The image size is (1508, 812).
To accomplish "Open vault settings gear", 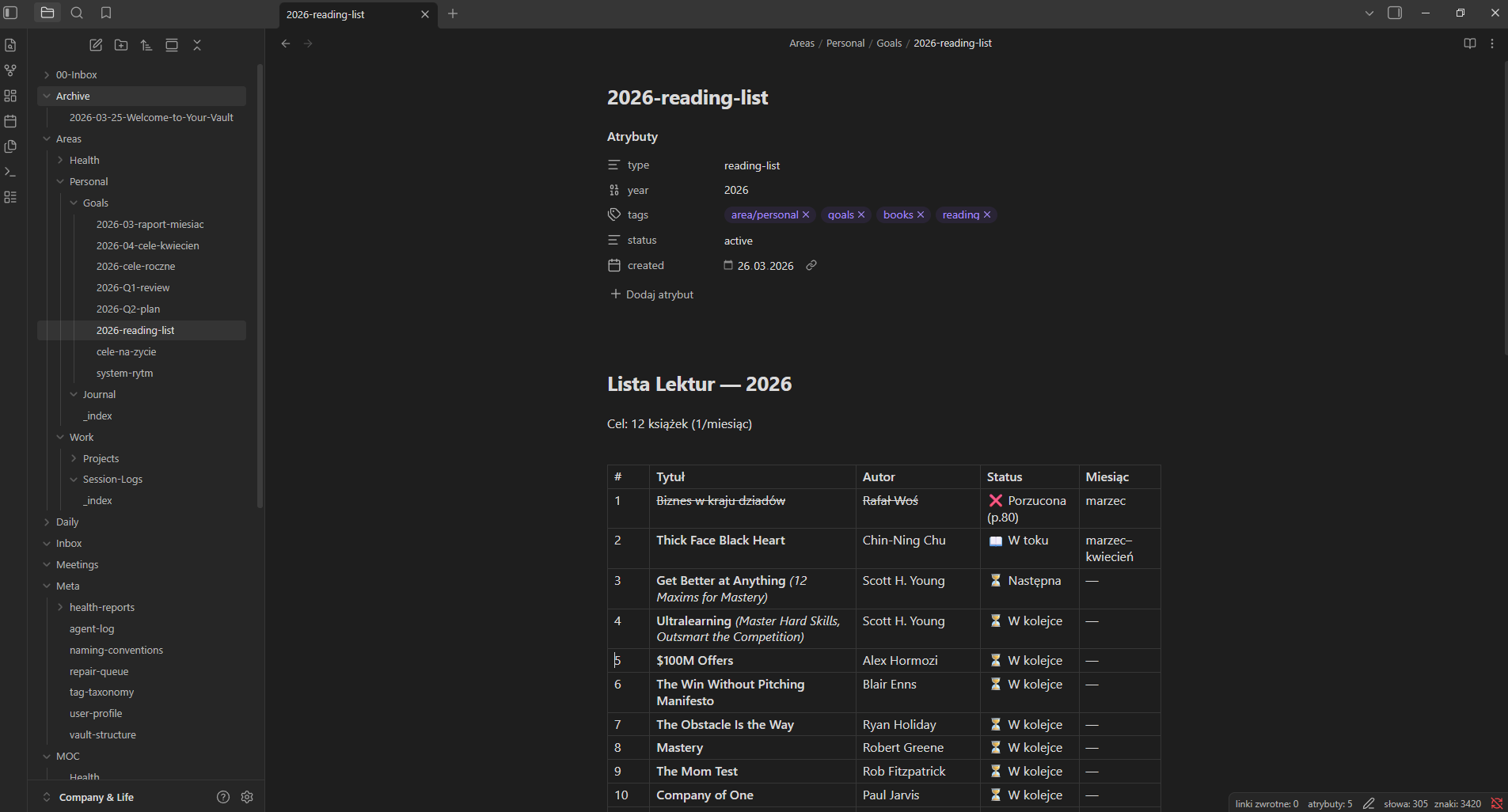I will point(247,797).
